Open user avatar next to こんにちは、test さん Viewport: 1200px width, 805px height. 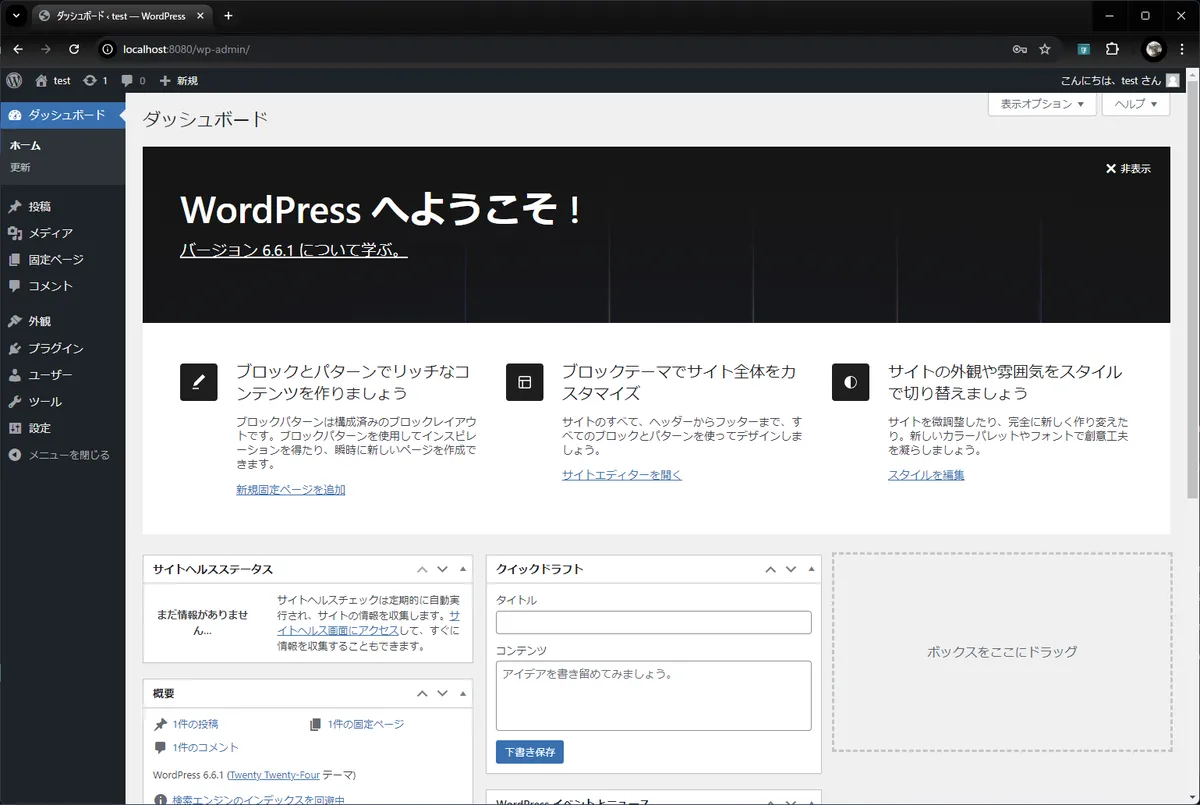tap(1172, 80)
